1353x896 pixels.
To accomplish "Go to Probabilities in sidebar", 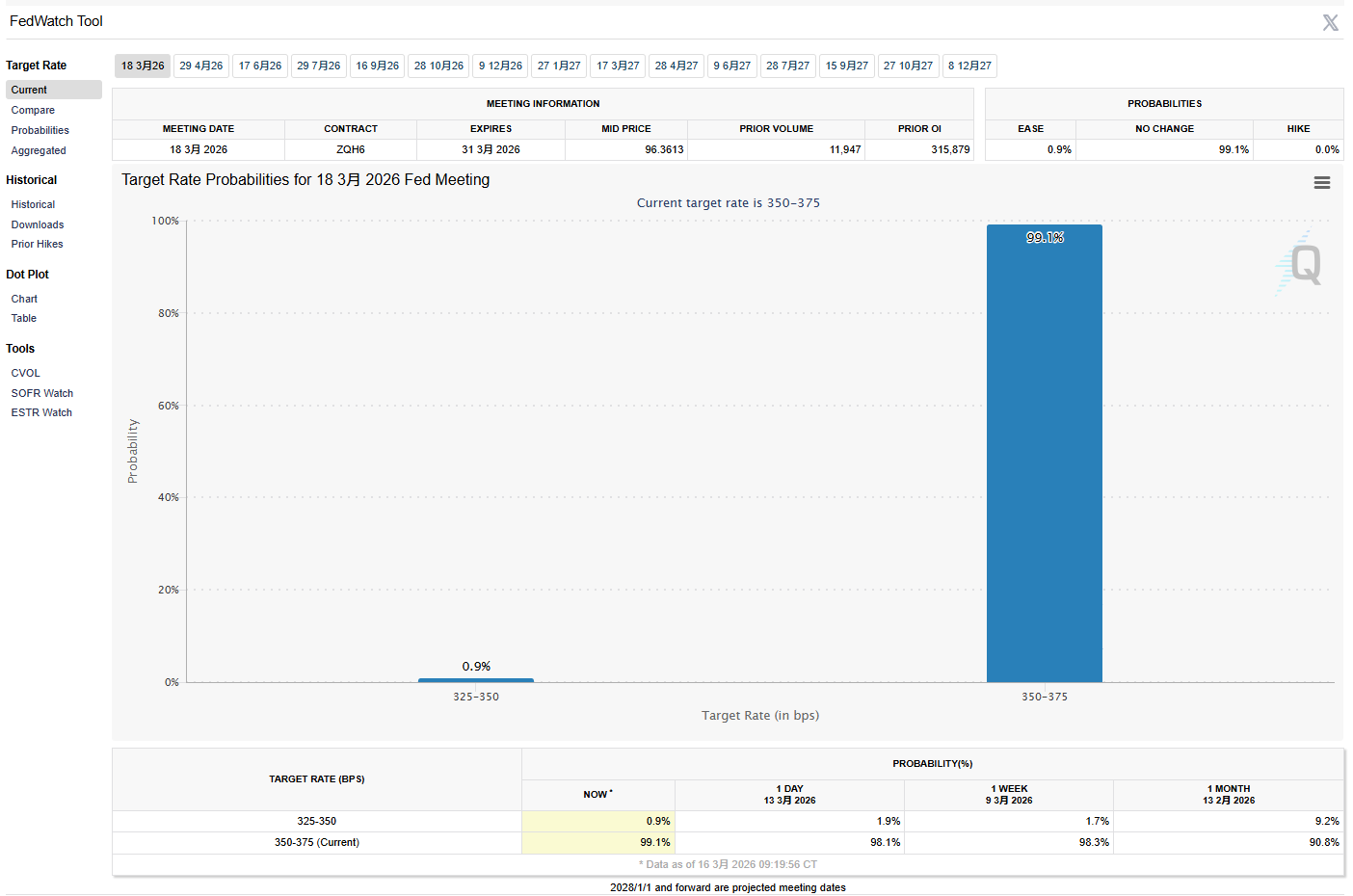I will [40, 130].
